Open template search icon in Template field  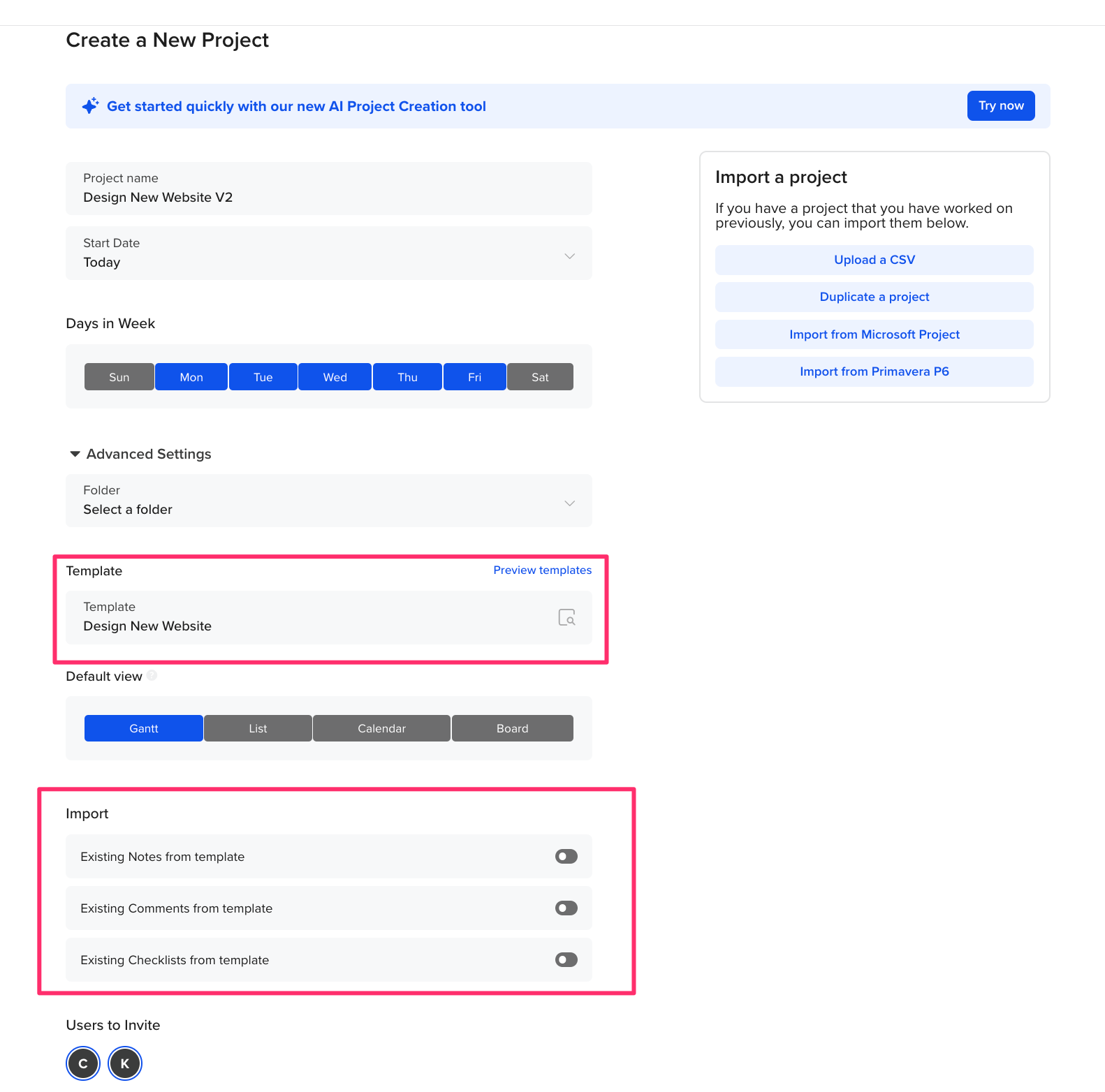click(566, 617)
